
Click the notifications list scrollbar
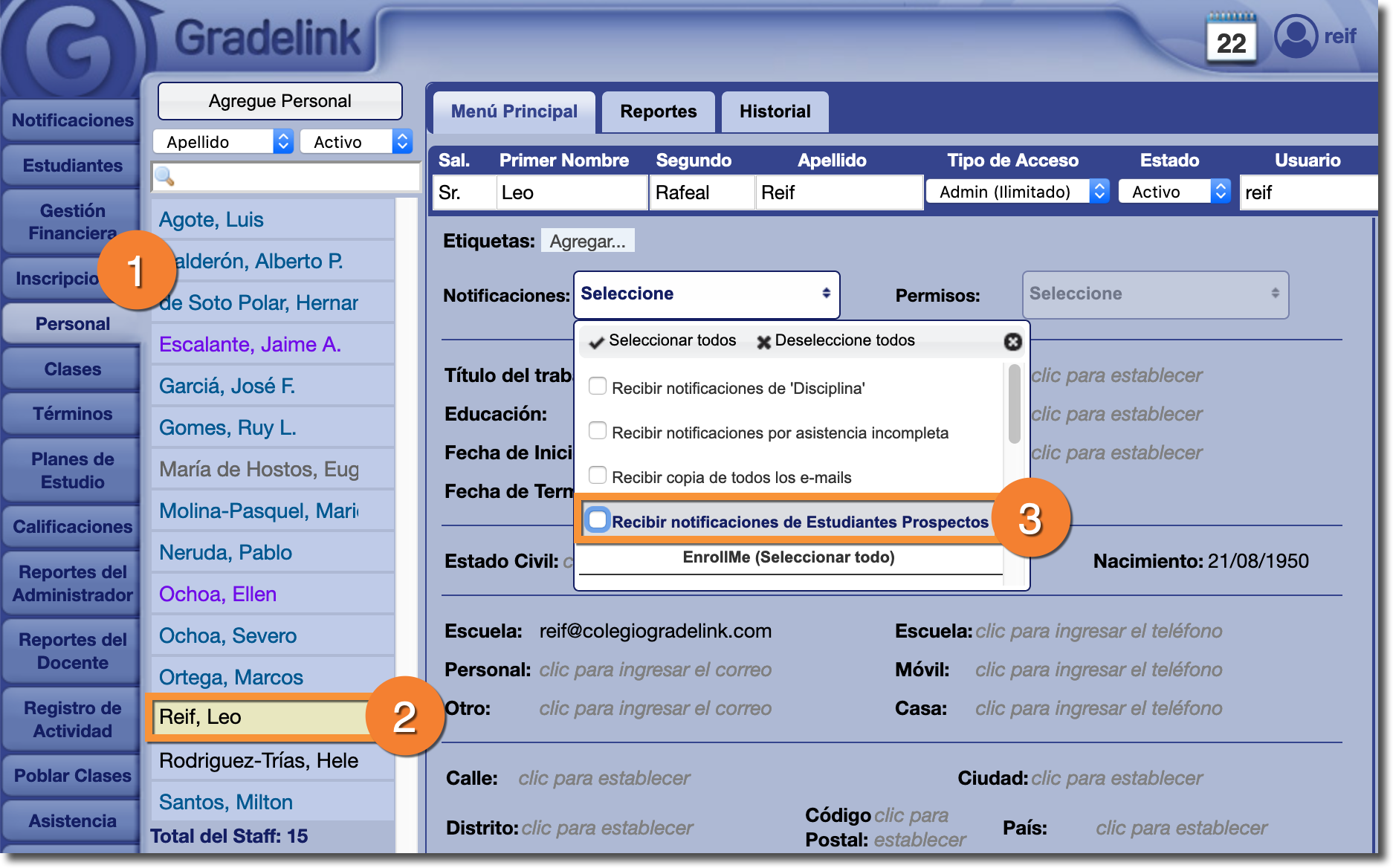click(x=1014, y=405)
